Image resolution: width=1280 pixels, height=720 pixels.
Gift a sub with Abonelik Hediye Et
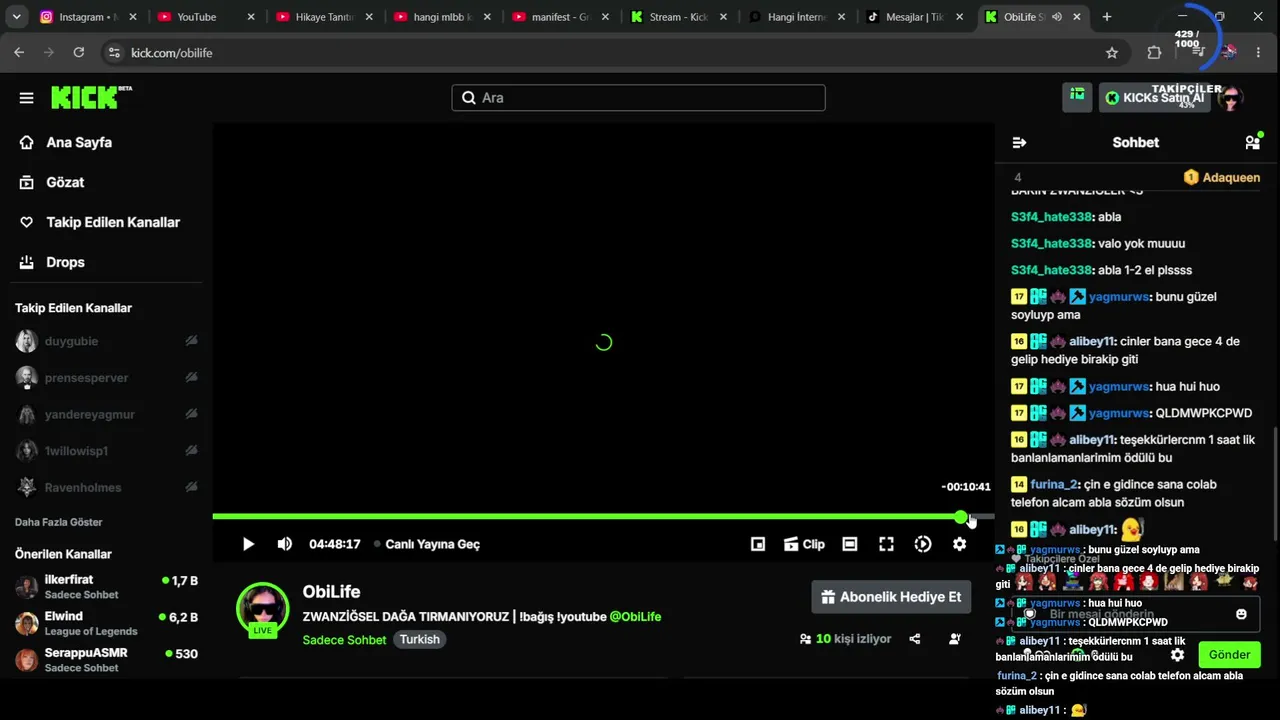click(891, 597)
